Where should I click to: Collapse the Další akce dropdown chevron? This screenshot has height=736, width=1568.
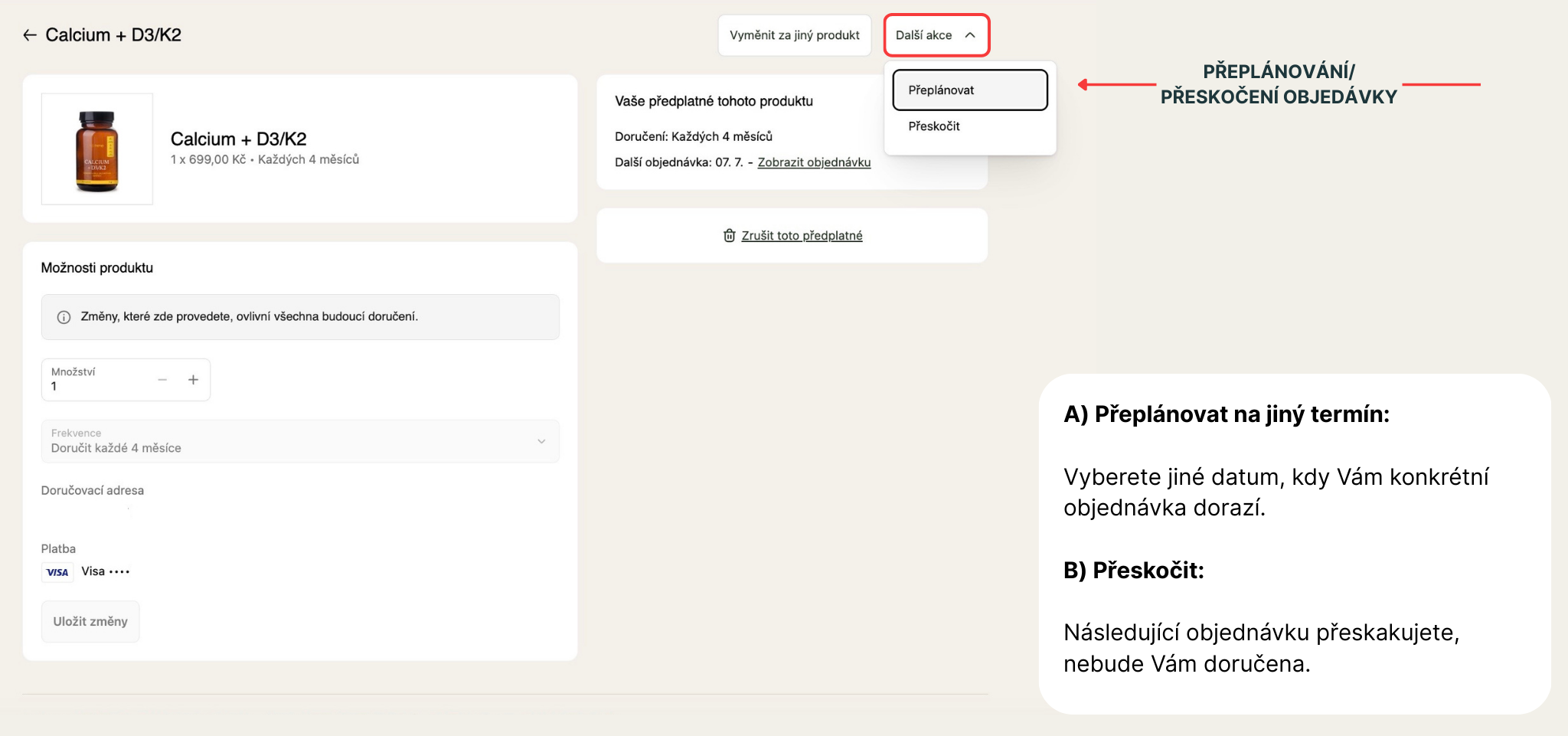pos(970,35)
